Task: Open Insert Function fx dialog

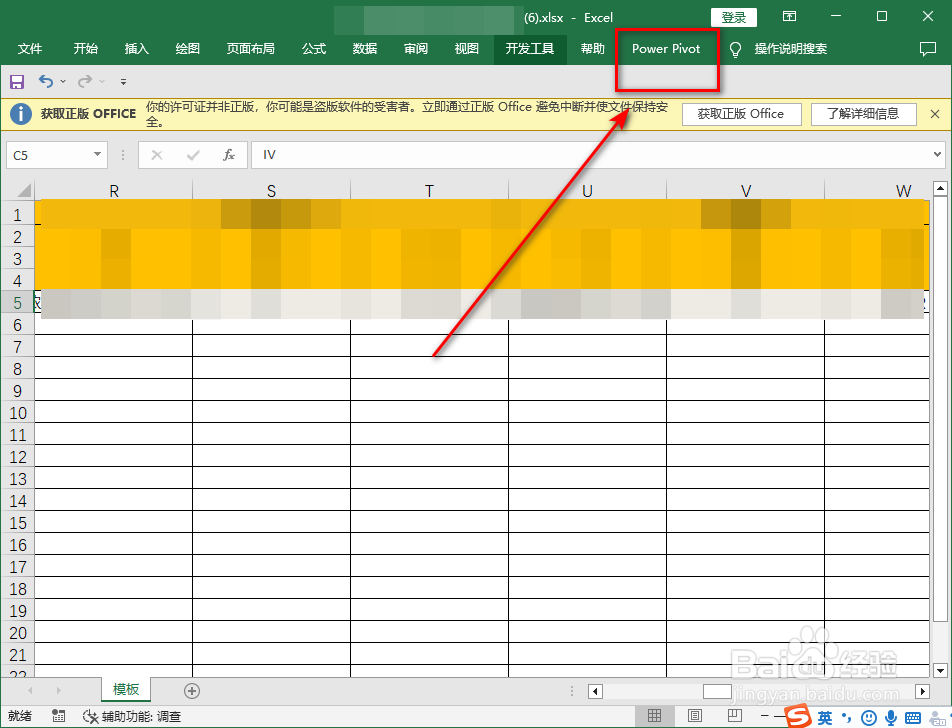Action: click(x=229, y=155)
